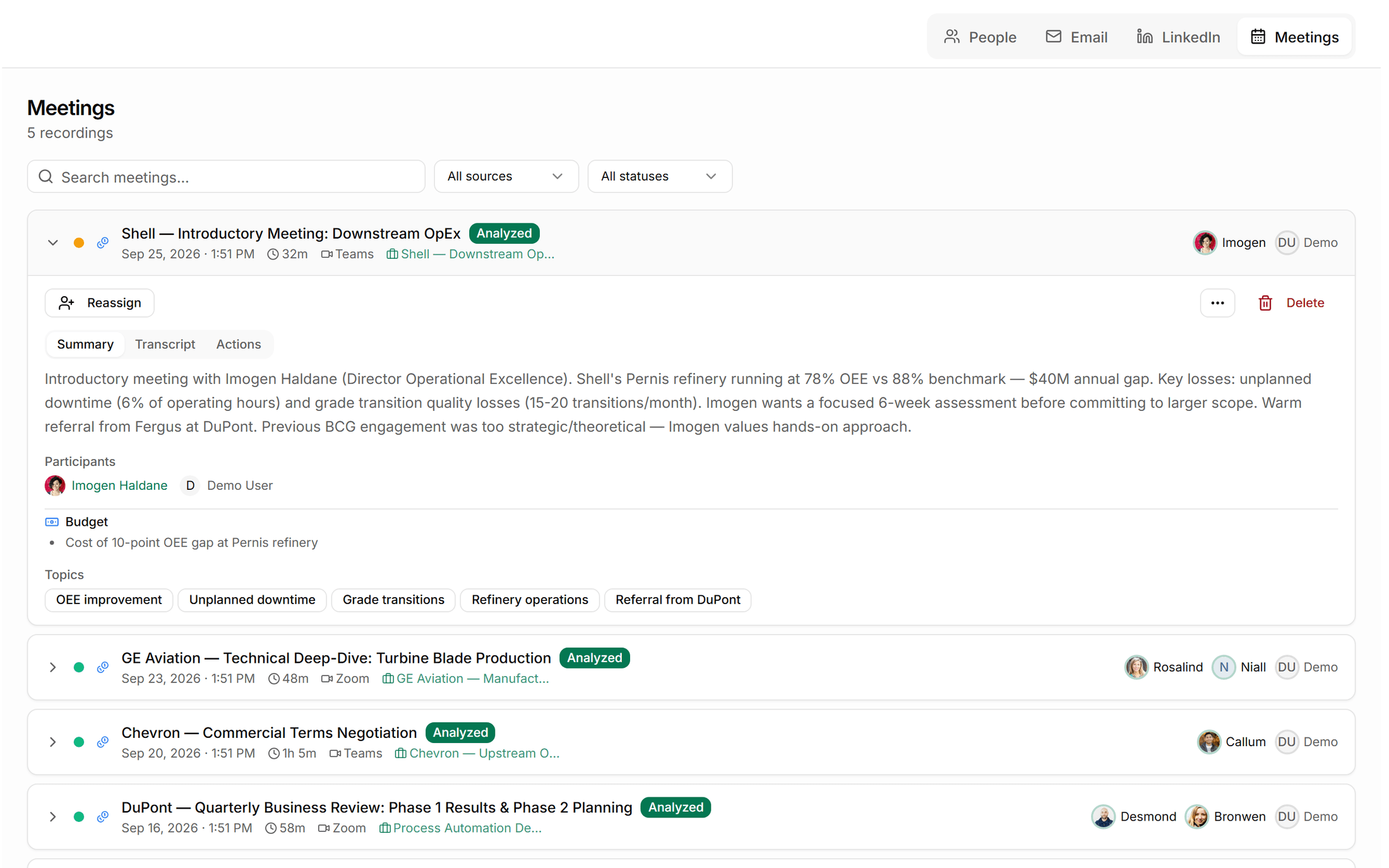Click the OEE improvement topic tag
This screenshot has width=1389, height=868.
coord(109,600)
